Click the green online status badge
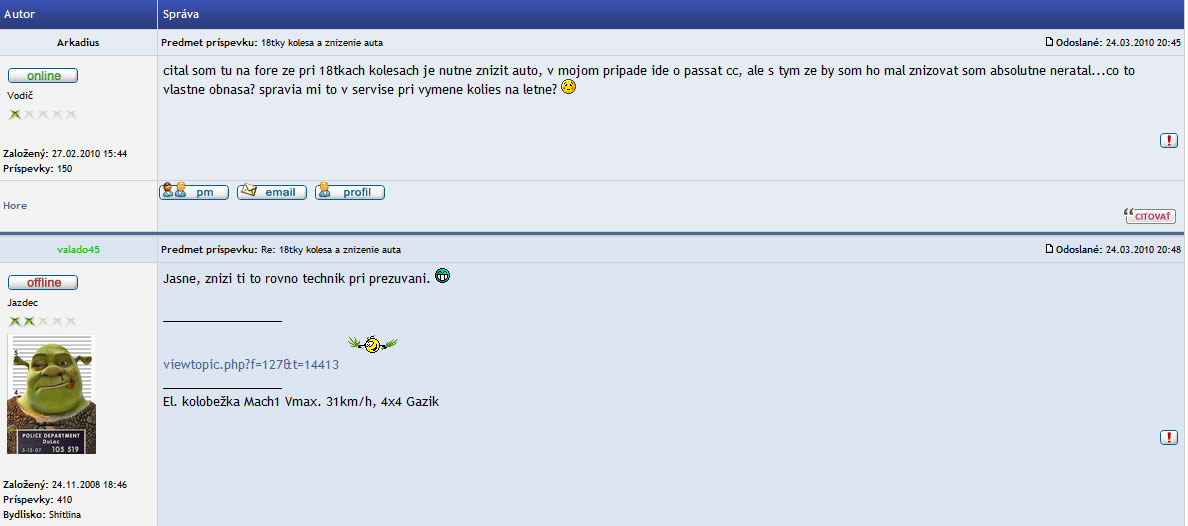 pyautogui.click(x=43, y=76)
